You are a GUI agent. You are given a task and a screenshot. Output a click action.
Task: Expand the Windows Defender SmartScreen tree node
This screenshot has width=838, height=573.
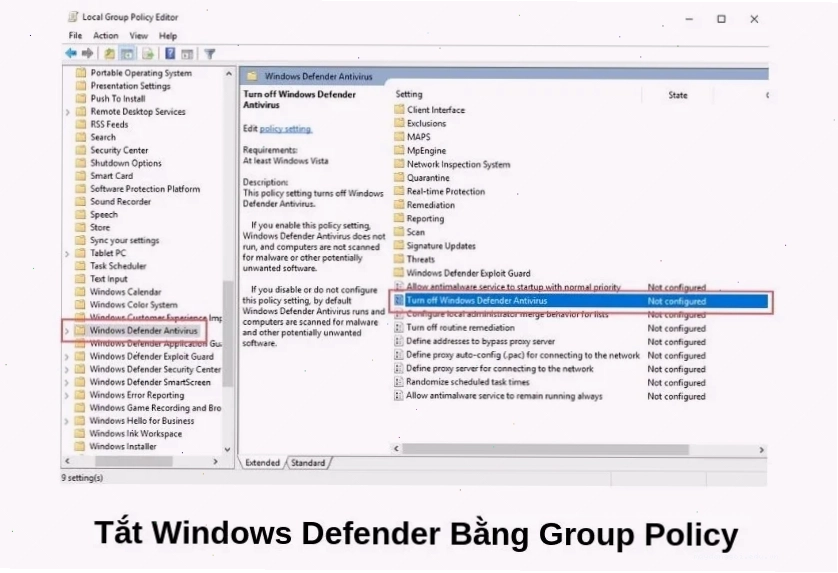(67, 382)
